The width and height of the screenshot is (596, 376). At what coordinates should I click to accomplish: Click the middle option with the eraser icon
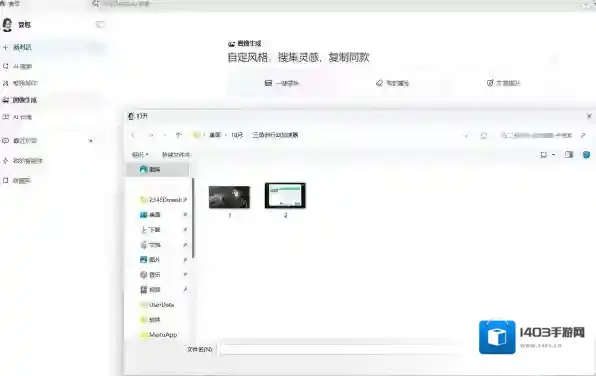(x=392, y=83)
